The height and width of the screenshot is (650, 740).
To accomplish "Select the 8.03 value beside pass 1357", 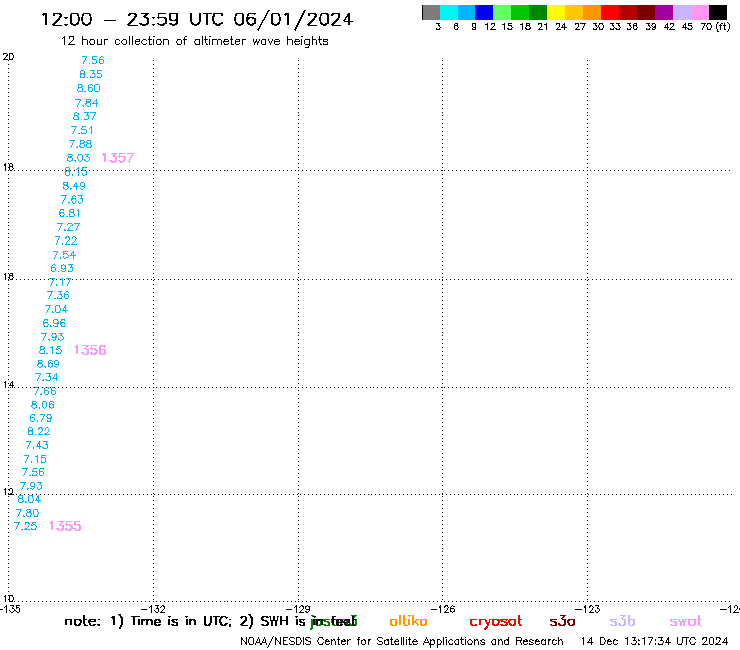I will tap(78, 158).
